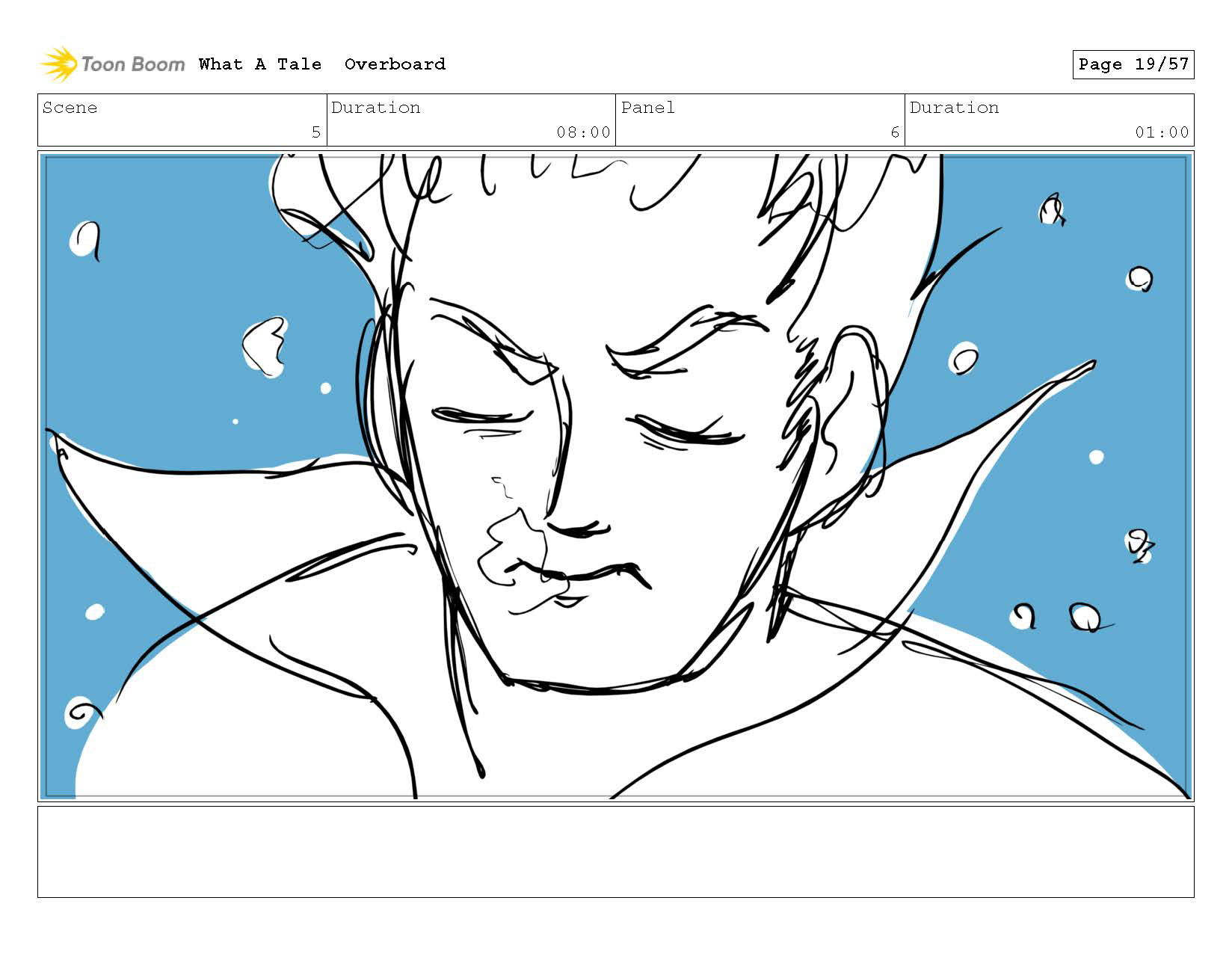Click the storyboard panel drawing

615,476
